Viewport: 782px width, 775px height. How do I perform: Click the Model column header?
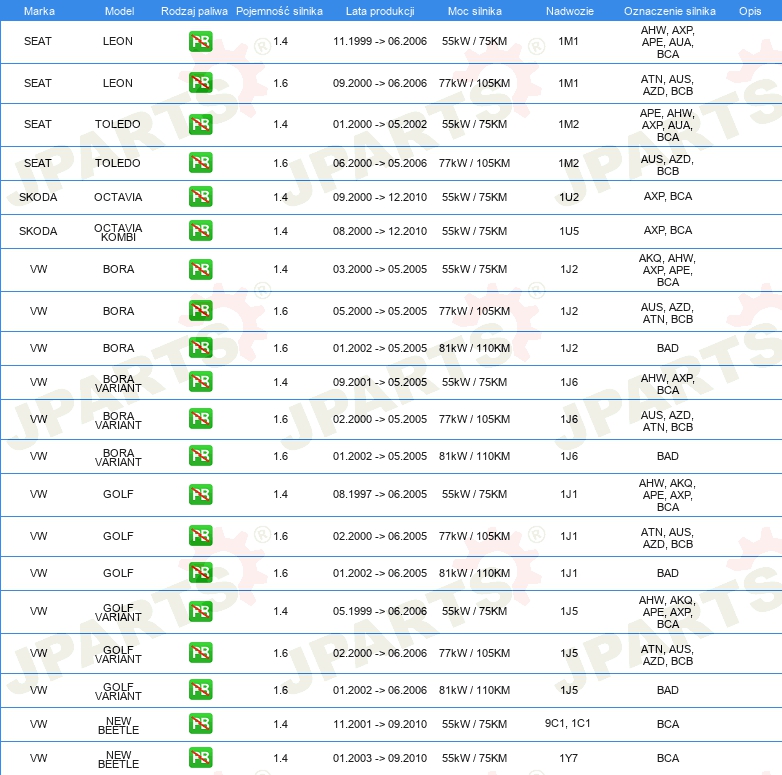119,11
